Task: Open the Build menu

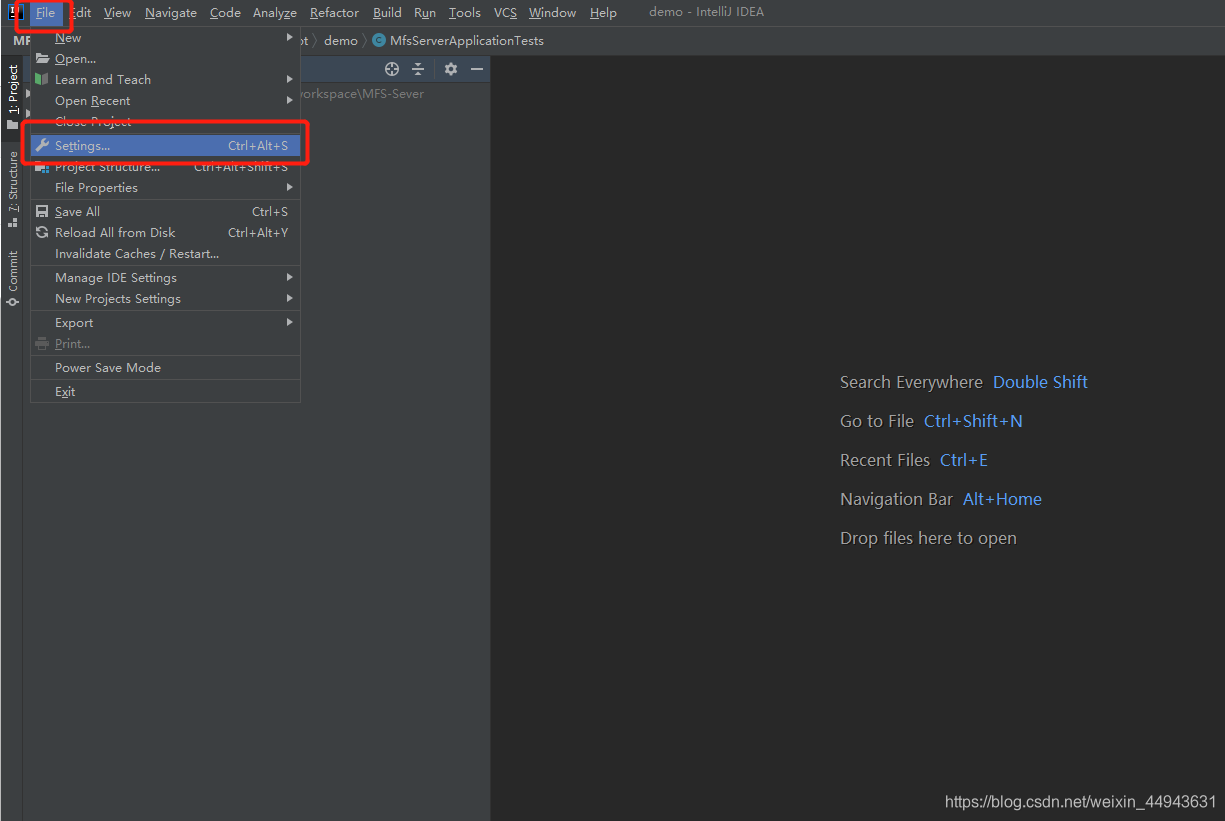Action: pyautogui.click(x=387, y=13)
